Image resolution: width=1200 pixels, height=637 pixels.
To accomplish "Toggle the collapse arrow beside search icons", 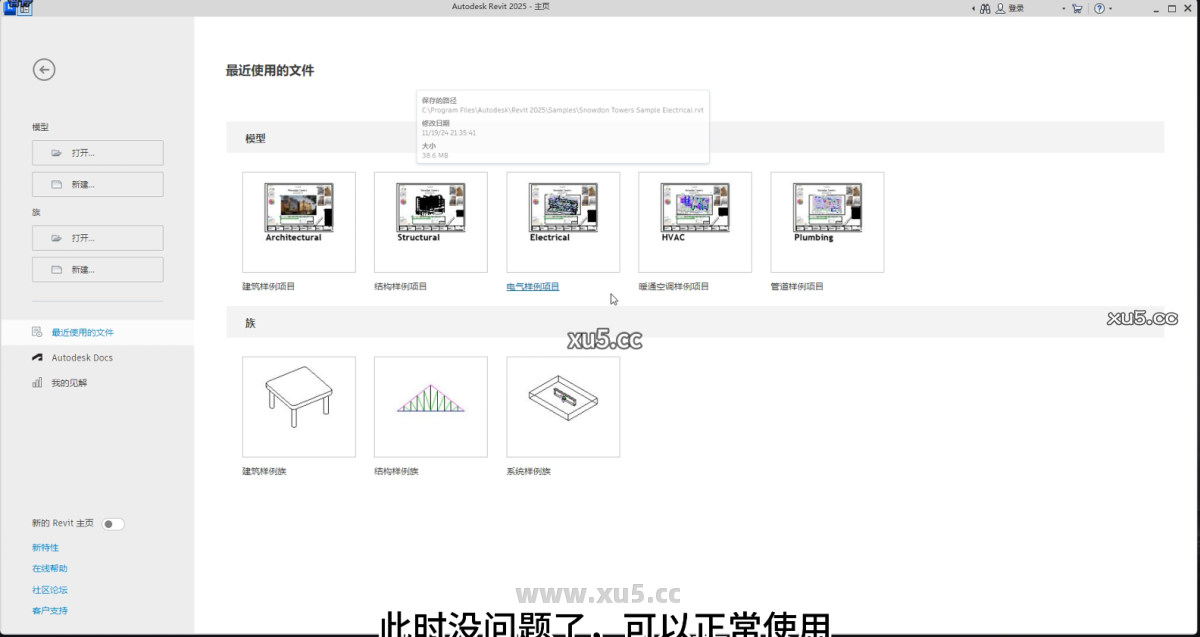I will point(971,7).
